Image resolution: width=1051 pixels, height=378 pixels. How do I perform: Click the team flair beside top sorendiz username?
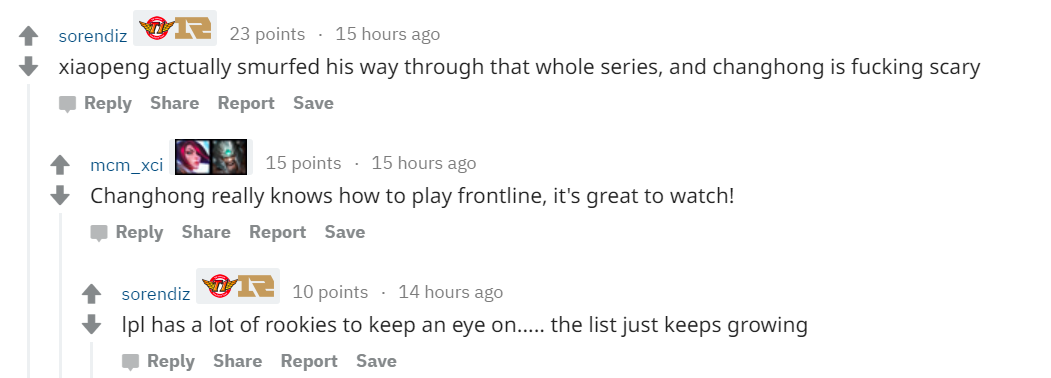(x=175, y=28)
